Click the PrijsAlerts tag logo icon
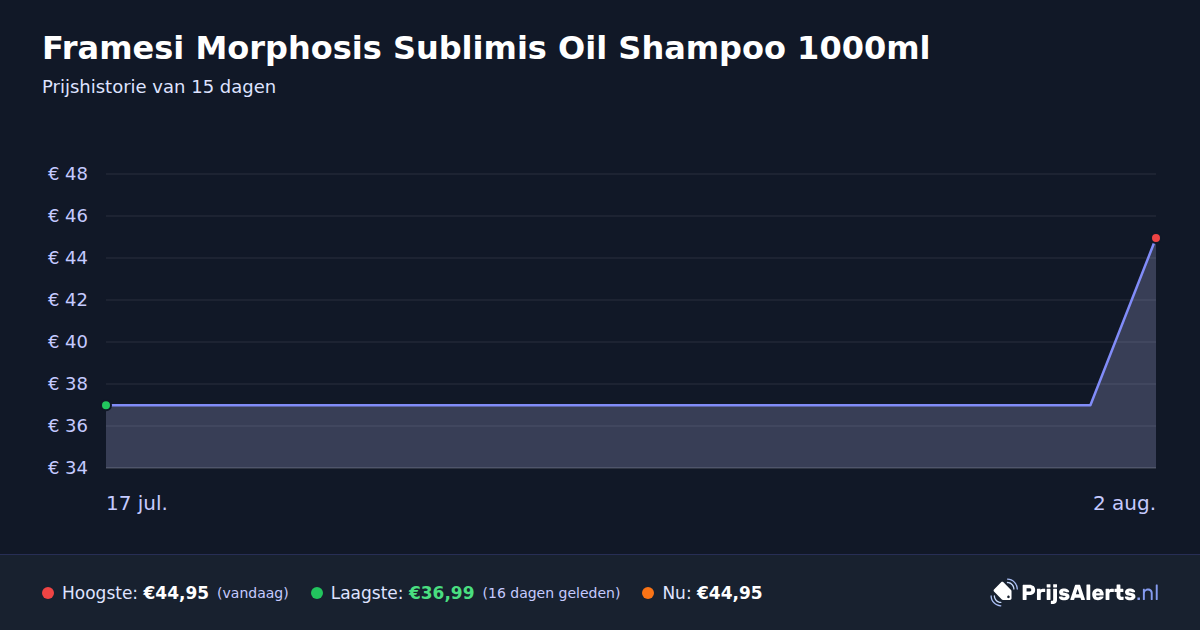The image size is (1200, 630). (1003, 592)
